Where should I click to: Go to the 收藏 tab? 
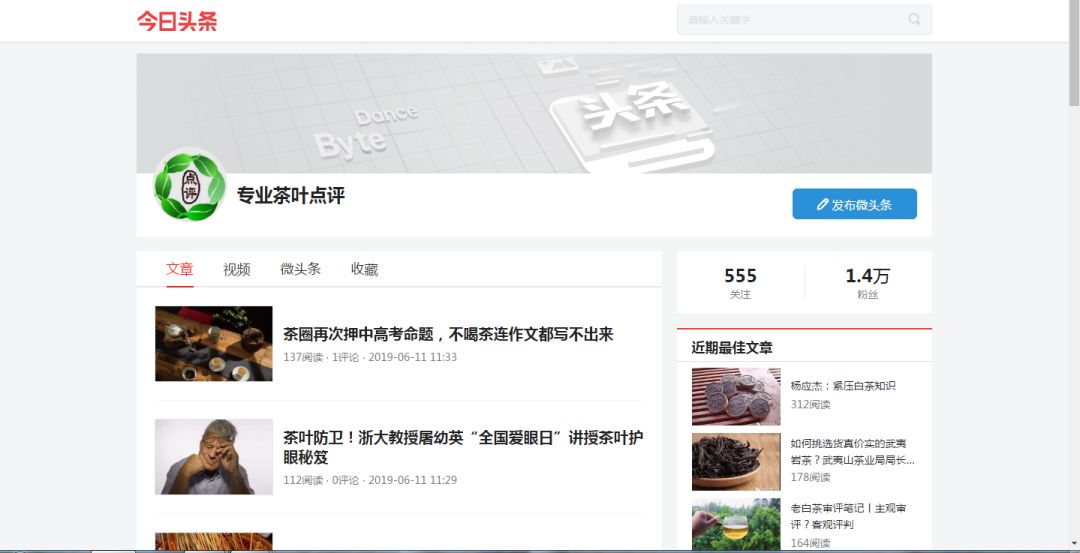click(364, 269)
